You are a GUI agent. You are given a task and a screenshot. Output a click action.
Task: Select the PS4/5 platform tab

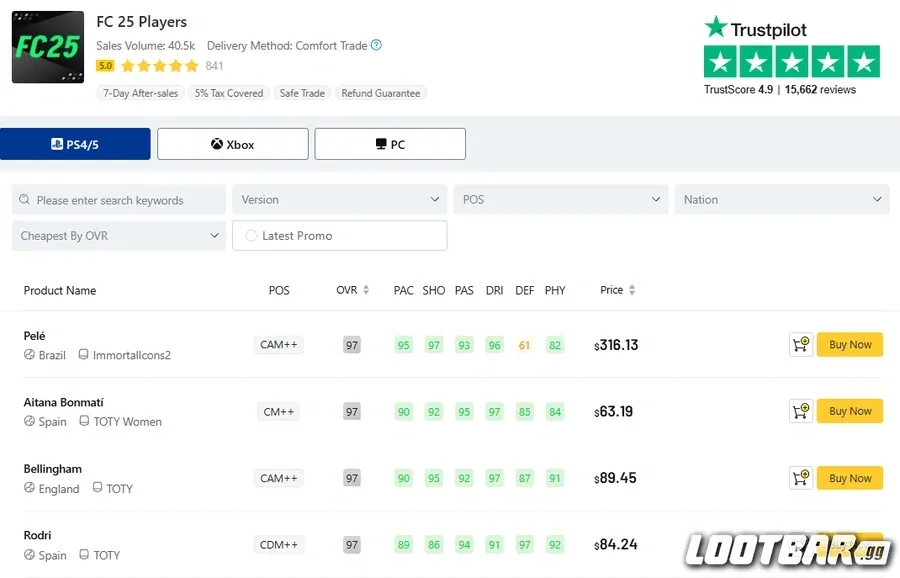pyautogui.click(x=75, y=144)
